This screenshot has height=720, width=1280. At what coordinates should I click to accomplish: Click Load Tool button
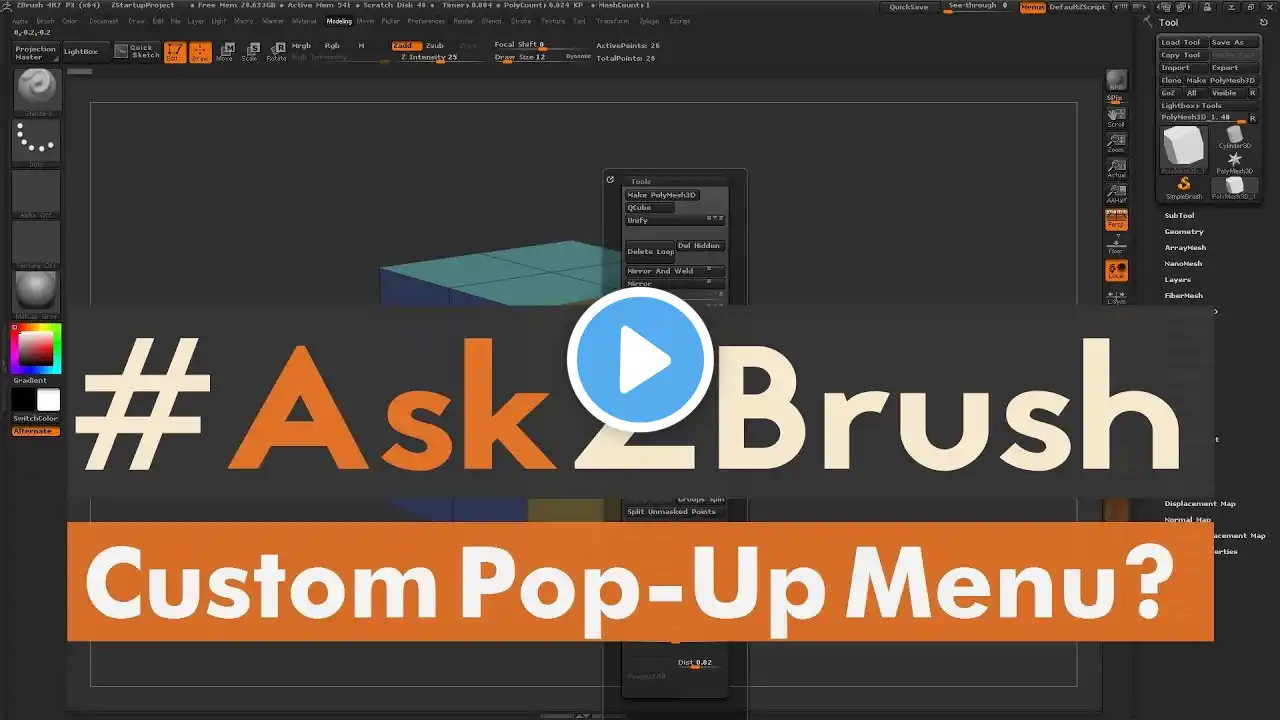click(1182, 43)
